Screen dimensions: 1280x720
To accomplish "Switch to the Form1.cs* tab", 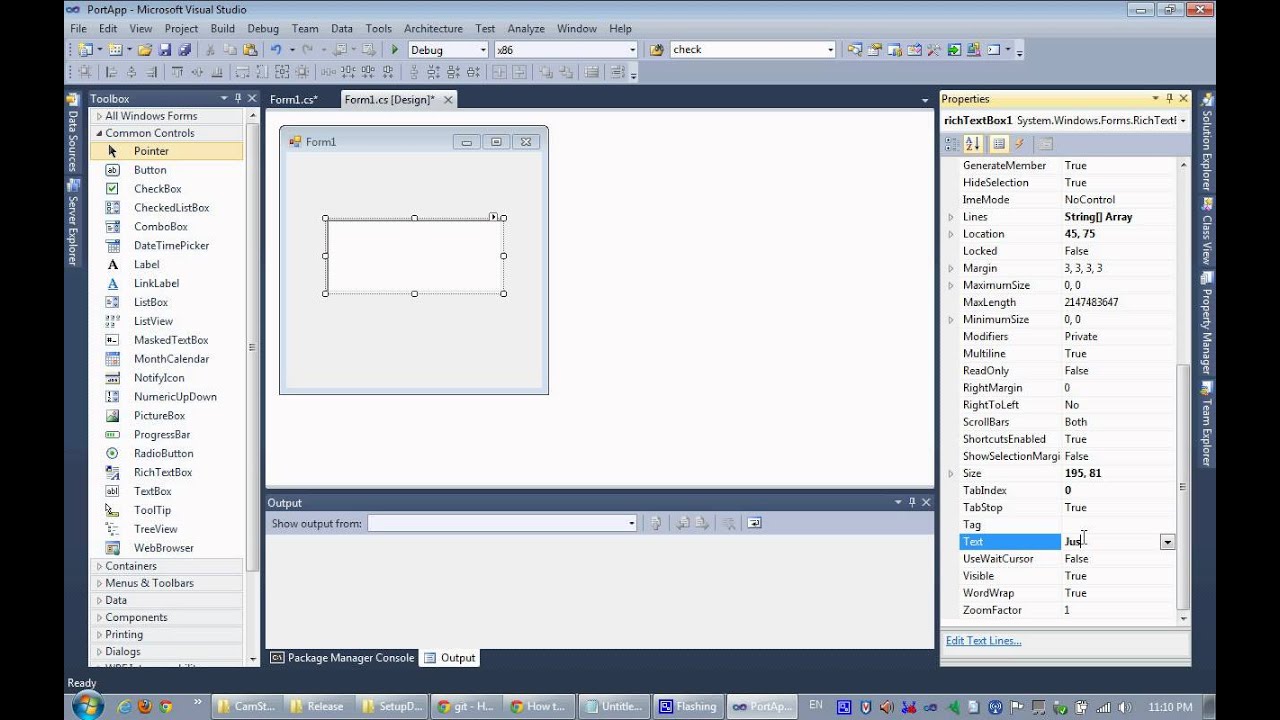I will (x=294, y=99).
